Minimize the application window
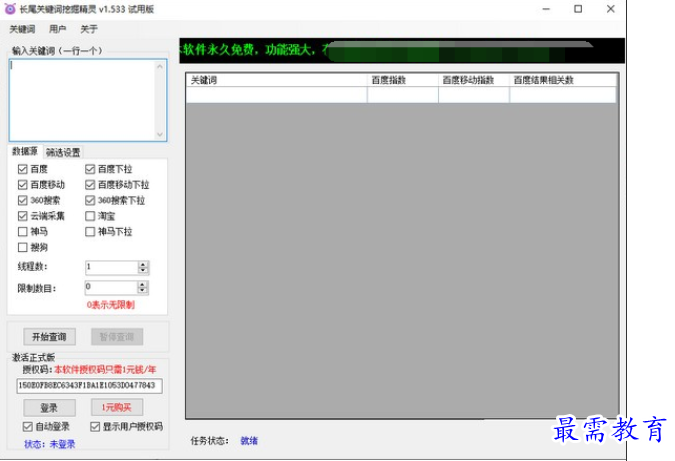 [546, 9]
